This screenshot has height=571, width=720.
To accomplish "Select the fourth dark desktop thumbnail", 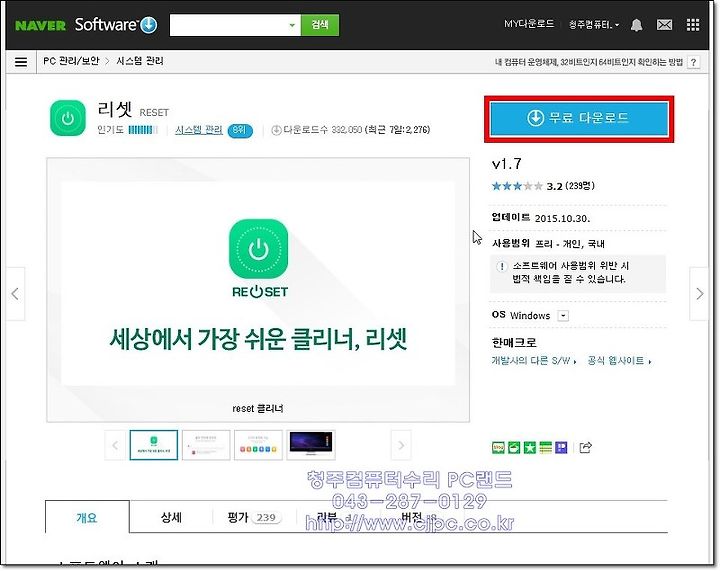I will (311, 445).
